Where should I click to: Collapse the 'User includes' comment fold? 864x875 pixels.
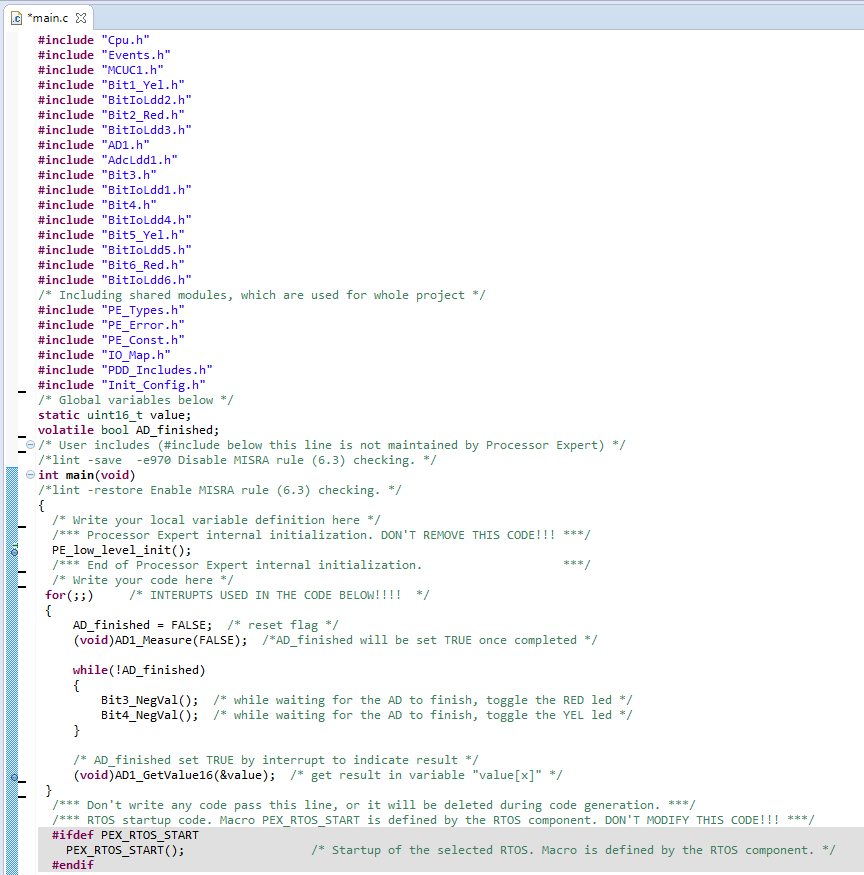[x=31, y=445]
